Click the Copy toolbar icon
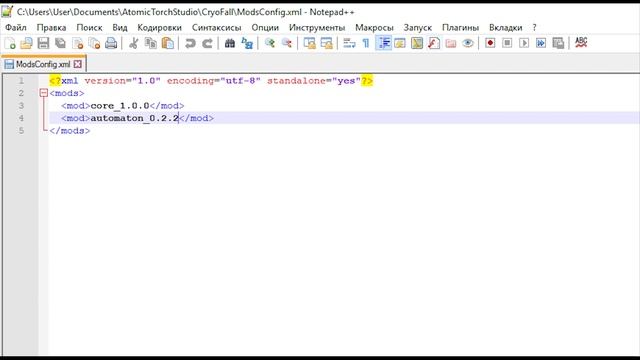The image size is (640, 360). 151,43
